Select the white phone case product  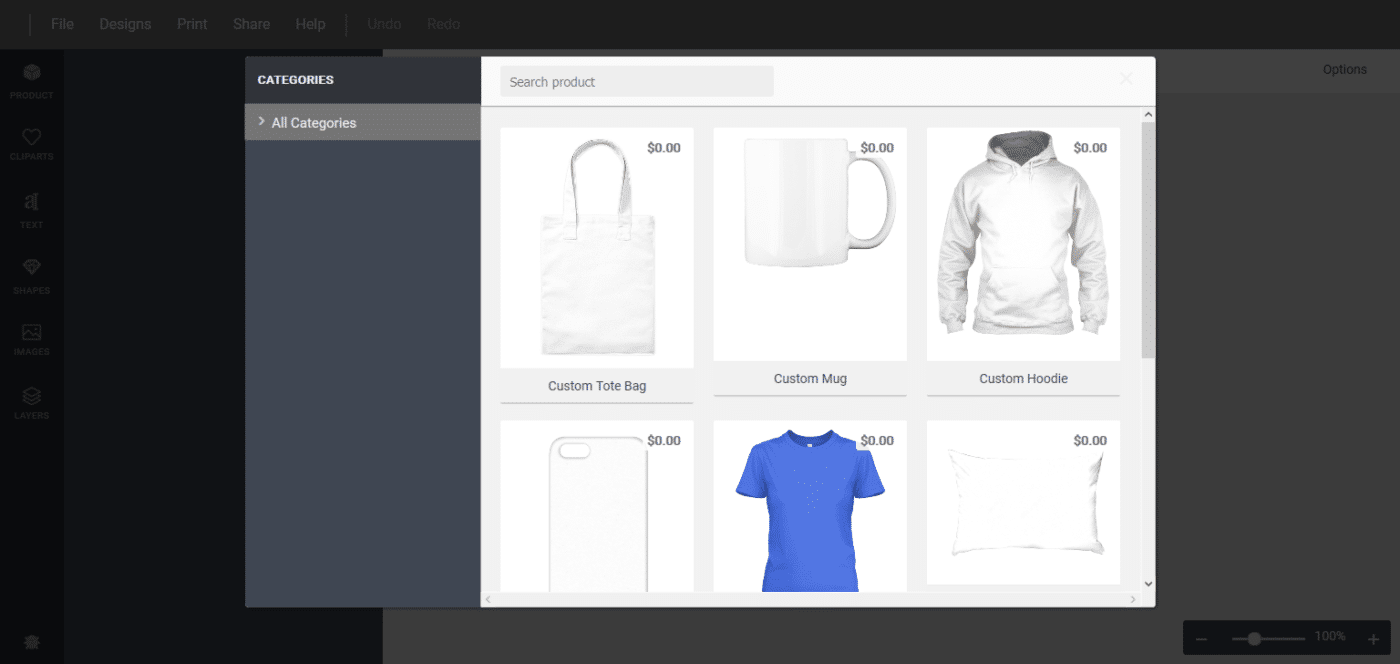pyautogui.click(x=597, y=507)
